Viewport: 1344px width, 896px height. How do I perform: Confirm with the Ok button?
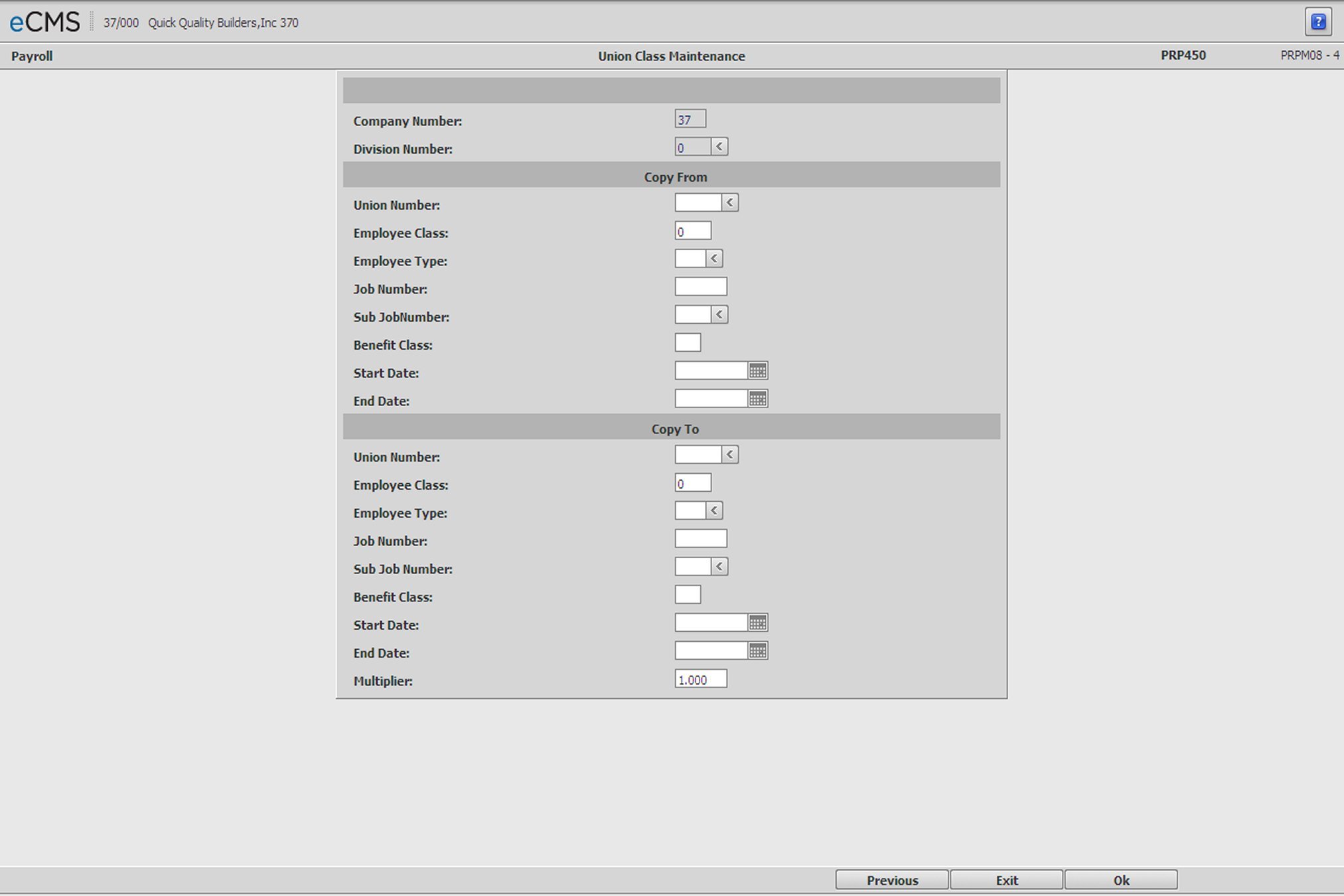click(x=1120, y=880)
